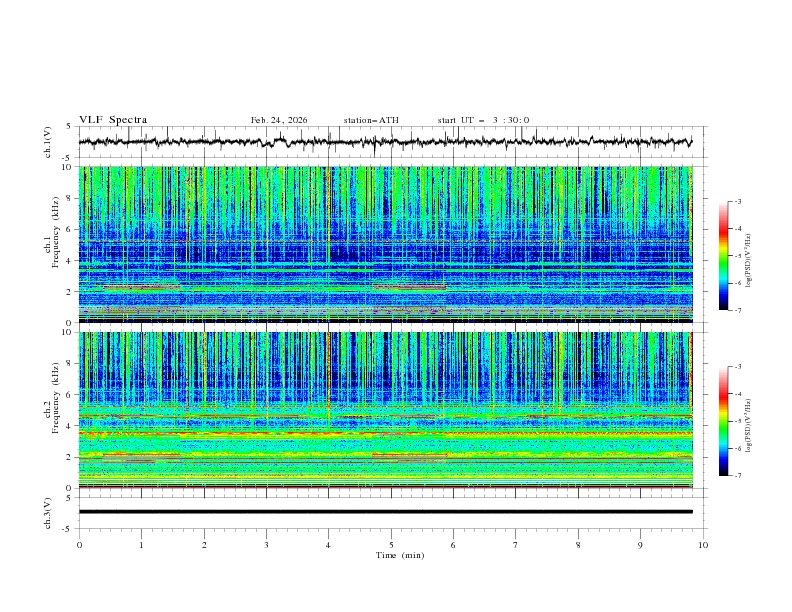Screen dimensions: 792x612
Task: Click time axis tick label "0"
Action: [x=79, y=545]
